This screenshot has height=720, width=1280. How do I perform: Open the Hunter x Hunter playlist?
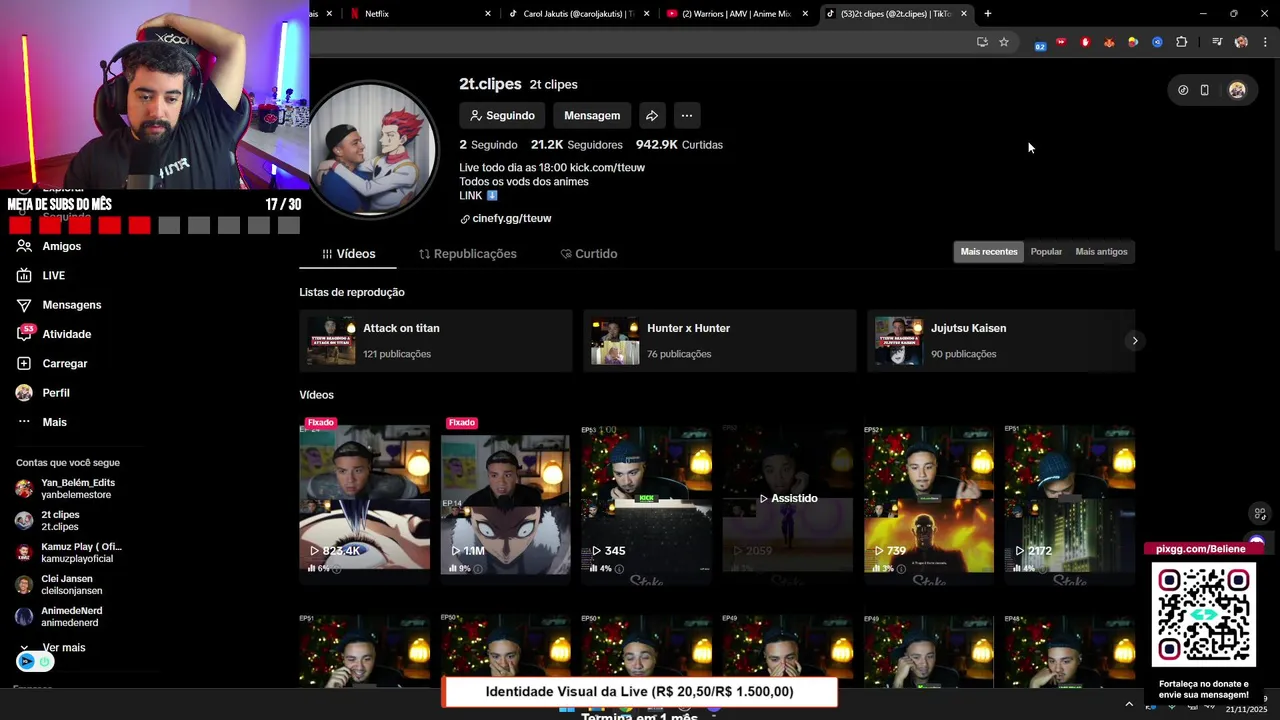[720, 341]
